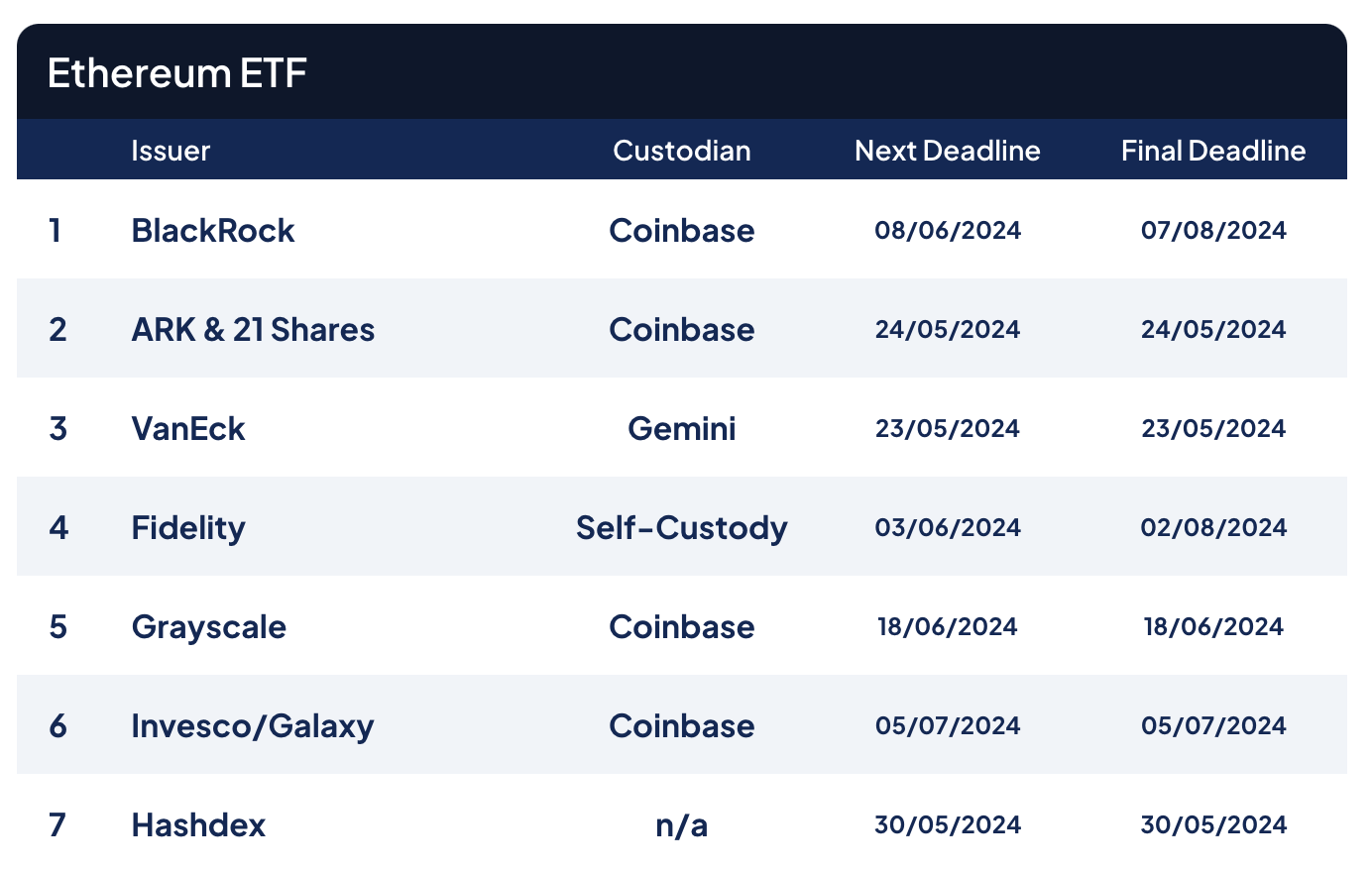
Task: Select BlackRock's final deadline 07/08/2024
Action: [x=1212, y=231]
